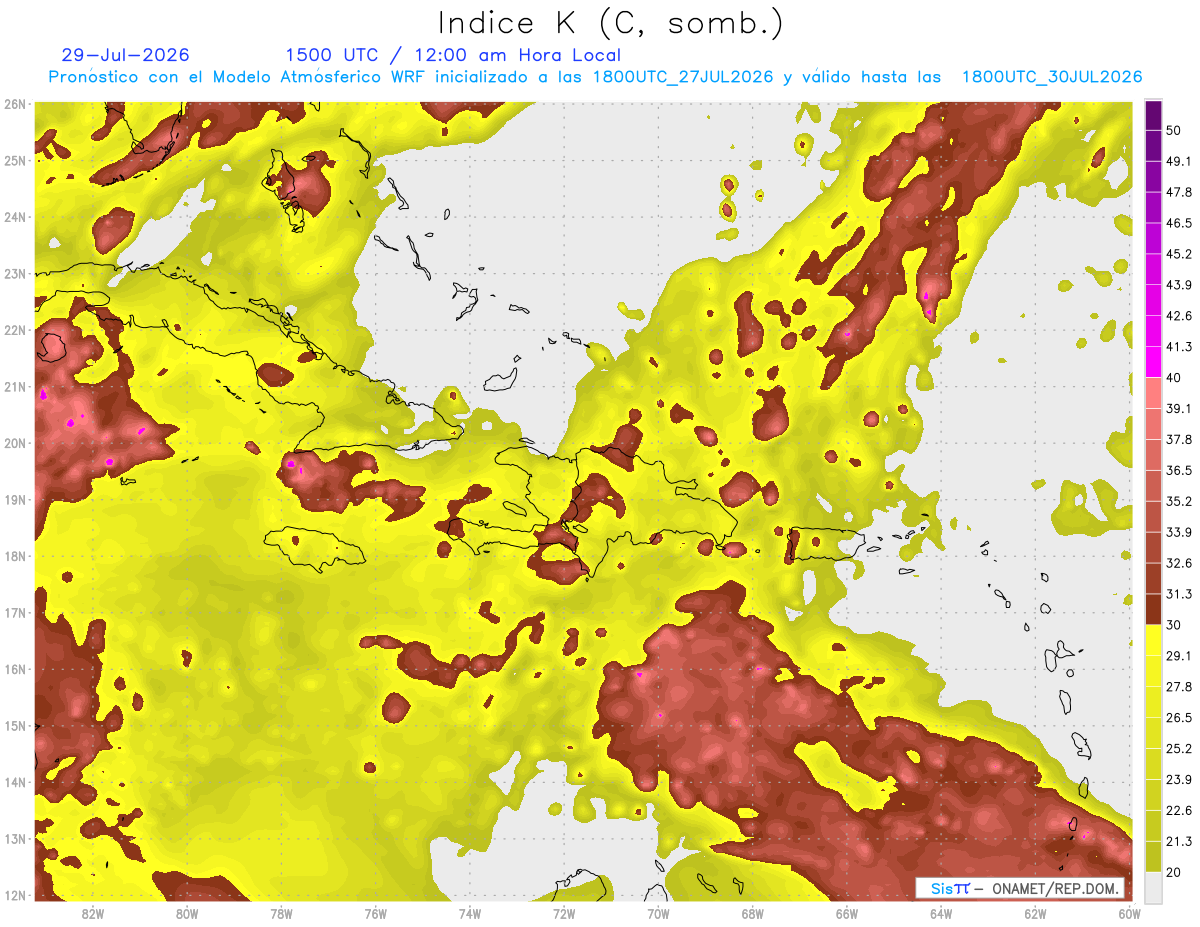Click the colorbar value "46.5"
The width and height of the screenshot is (1200, 927).
(1179, 223)
